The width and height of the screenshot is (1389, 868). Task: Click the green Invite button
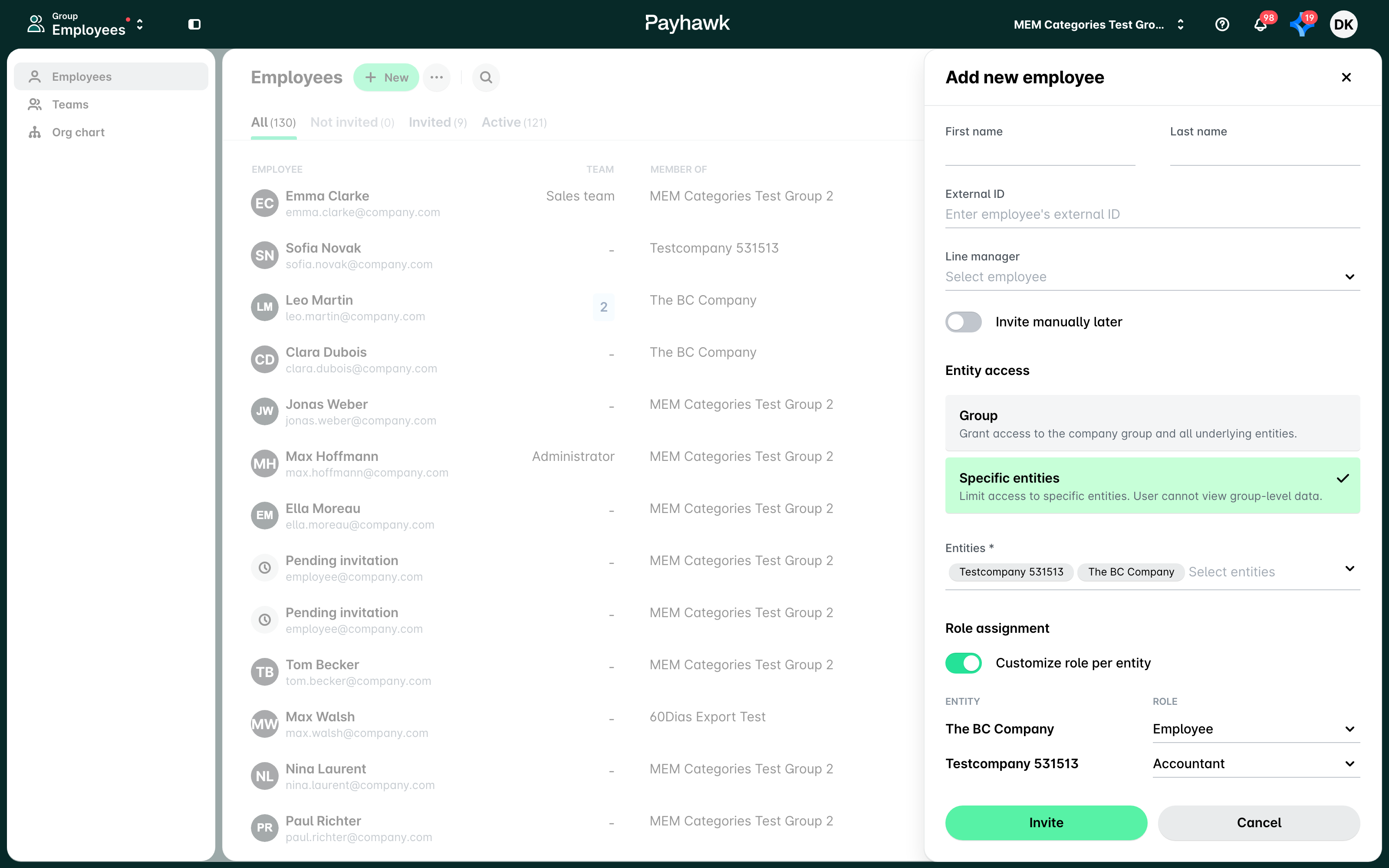click(1046, 823)
